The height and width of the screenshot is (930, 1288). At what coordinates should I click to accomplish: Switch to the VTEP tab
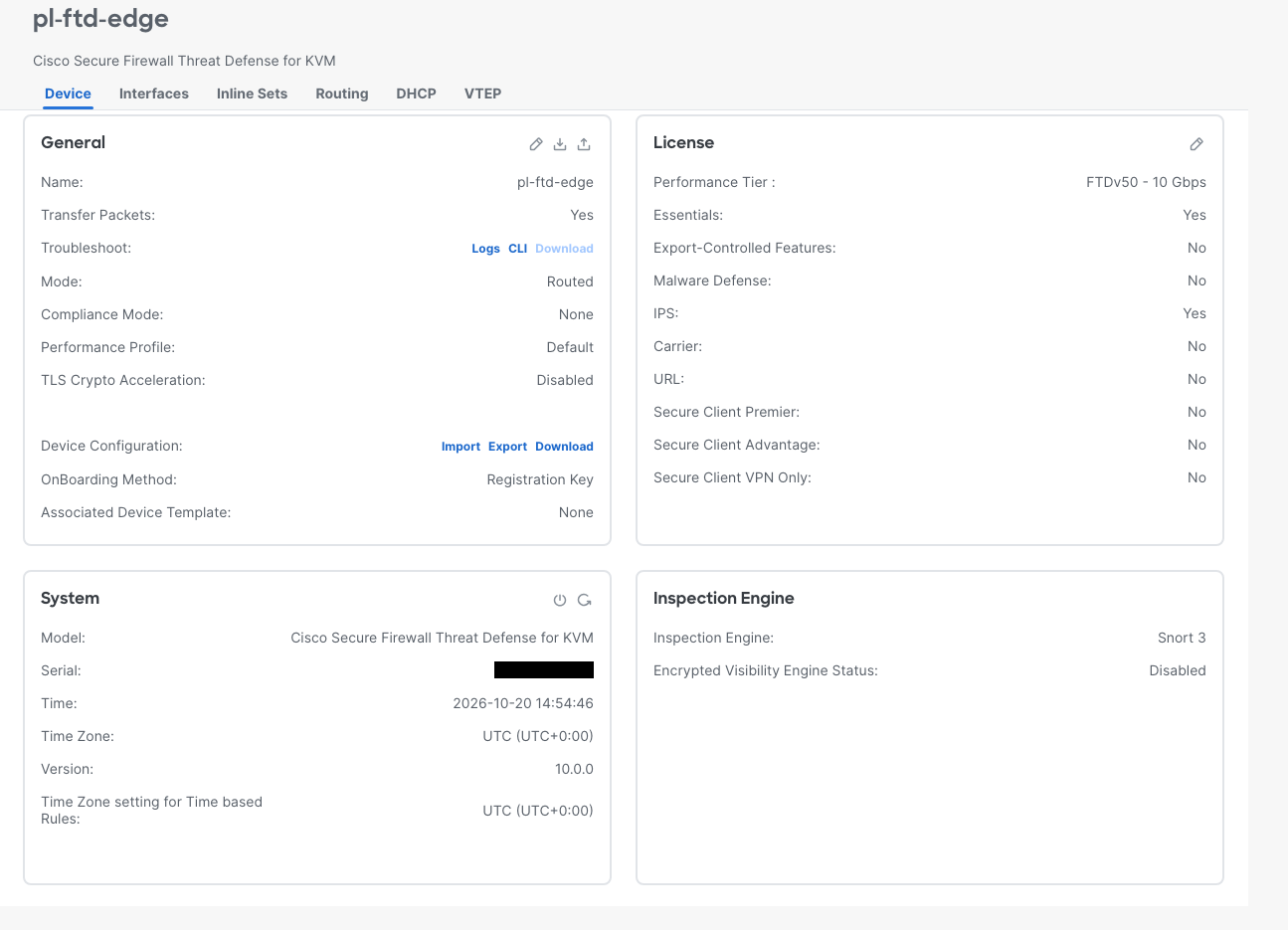pyautogui.click(x=482, y=93)
